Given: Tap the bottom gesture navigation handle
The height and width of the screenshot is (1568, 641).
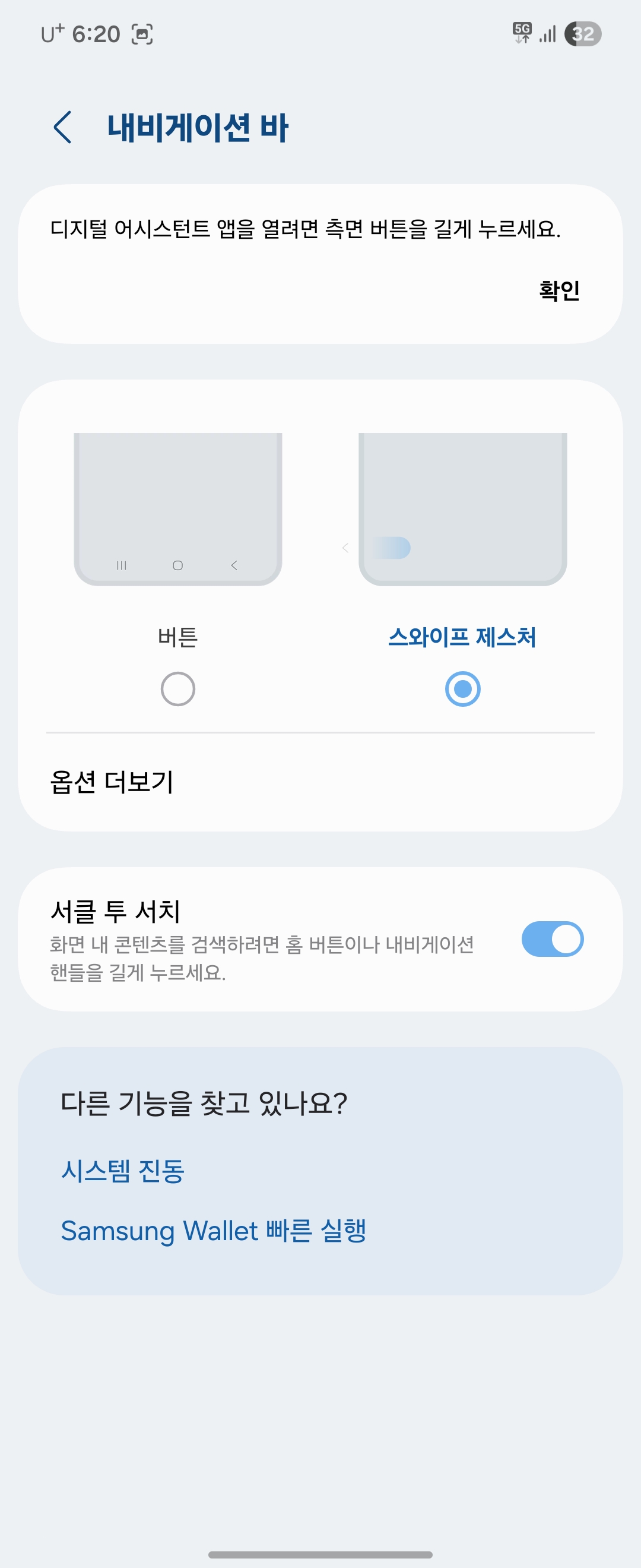Looking at the screenshot, I should [x=320, y=1554].
